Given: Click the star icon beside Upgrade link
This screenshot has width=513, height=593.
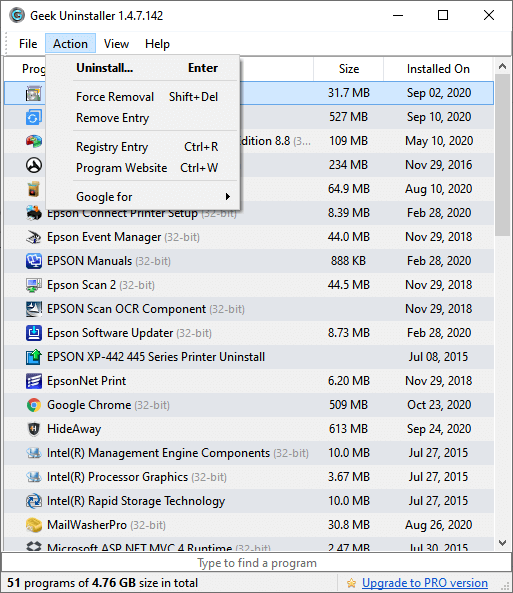Looking at the screenshot, I should click(351, 583).
